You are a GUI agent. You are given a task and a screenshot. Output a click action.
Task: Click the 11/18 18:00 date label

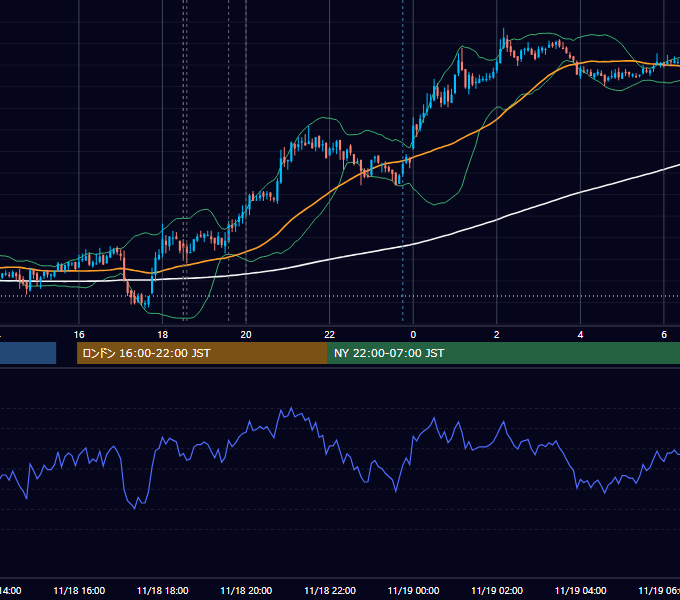point(163,591)
